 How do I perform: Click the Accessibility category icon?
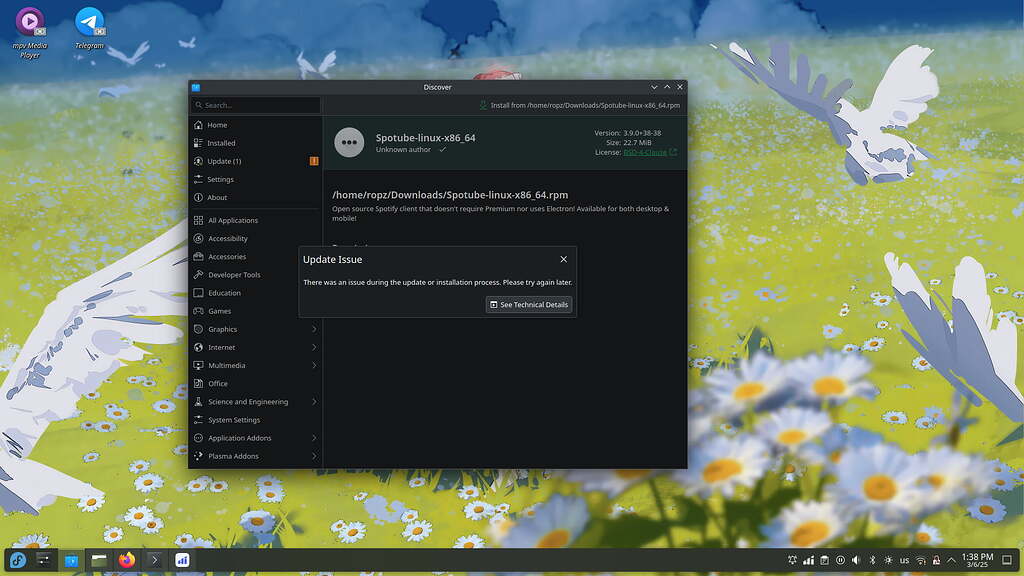(x=200, y=238)
